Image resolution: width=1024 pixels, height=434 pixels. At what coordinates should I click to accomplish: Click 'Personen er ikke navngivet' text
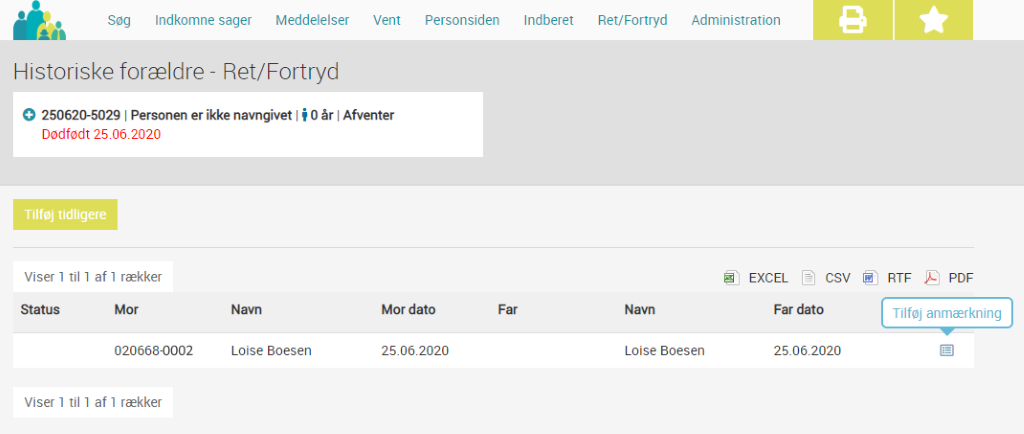[x=212, y=116]
